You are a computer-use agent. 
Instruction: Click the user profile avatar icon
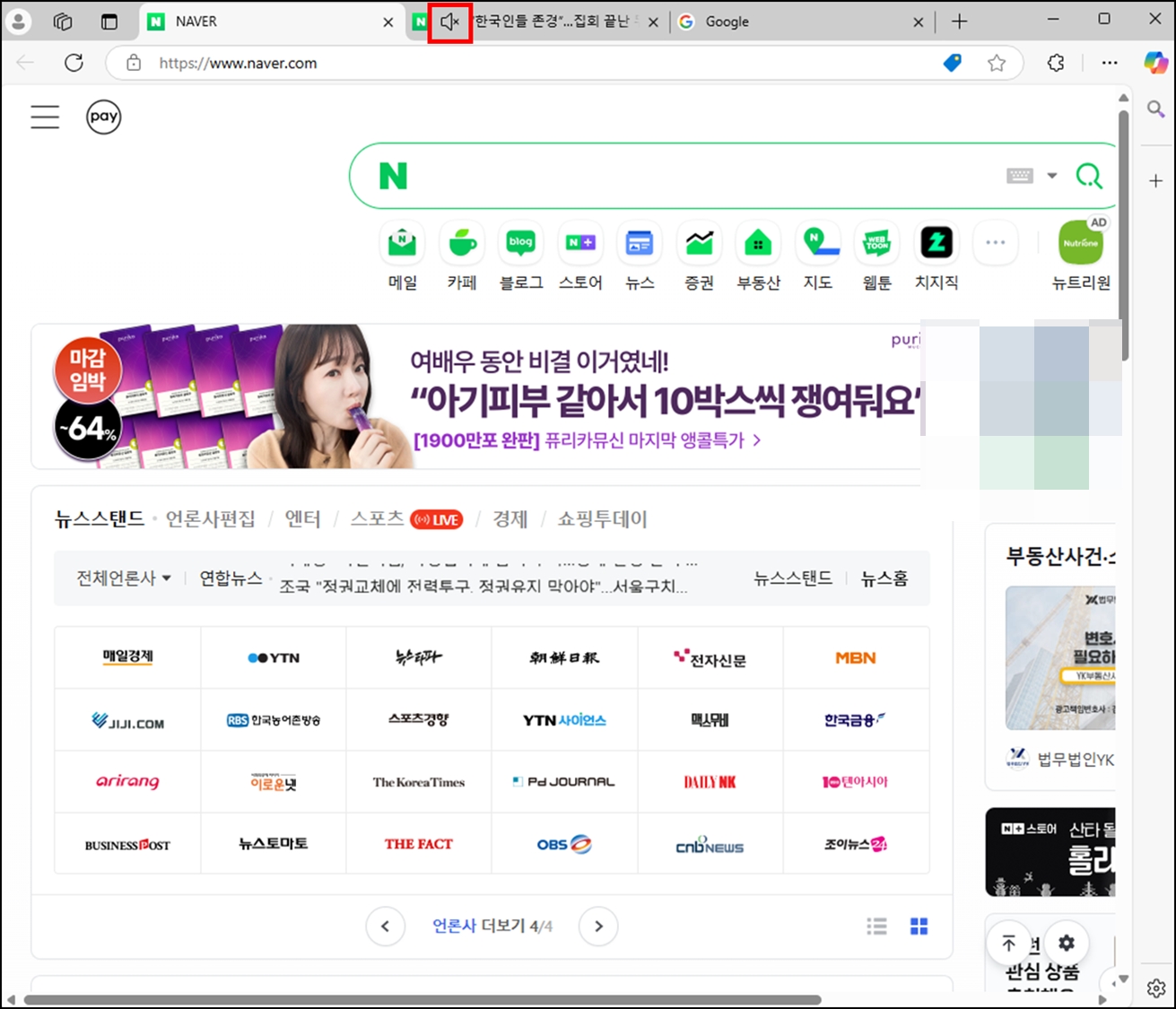(x=18, y=22)
